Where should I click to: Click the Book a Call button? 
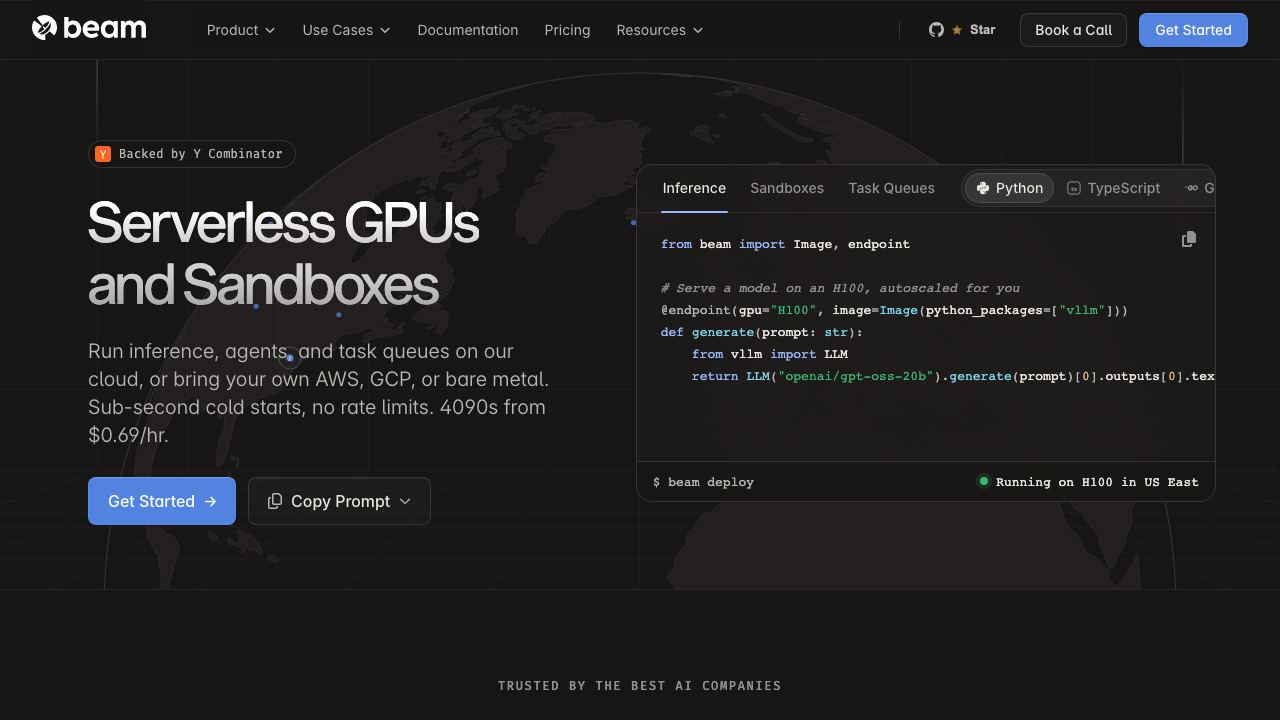1073,30
